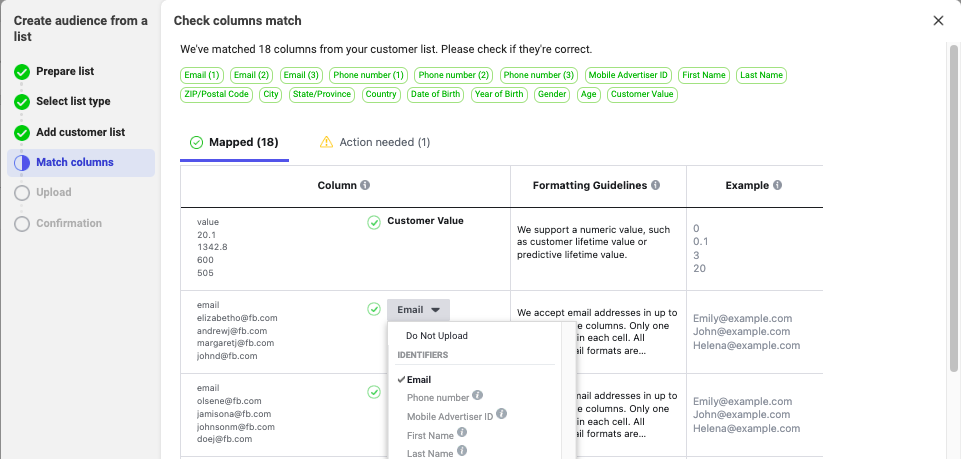Viewport: 961px width, 459px height.
Task: Open the Action needed (1) tab
Action: [375, 142]
